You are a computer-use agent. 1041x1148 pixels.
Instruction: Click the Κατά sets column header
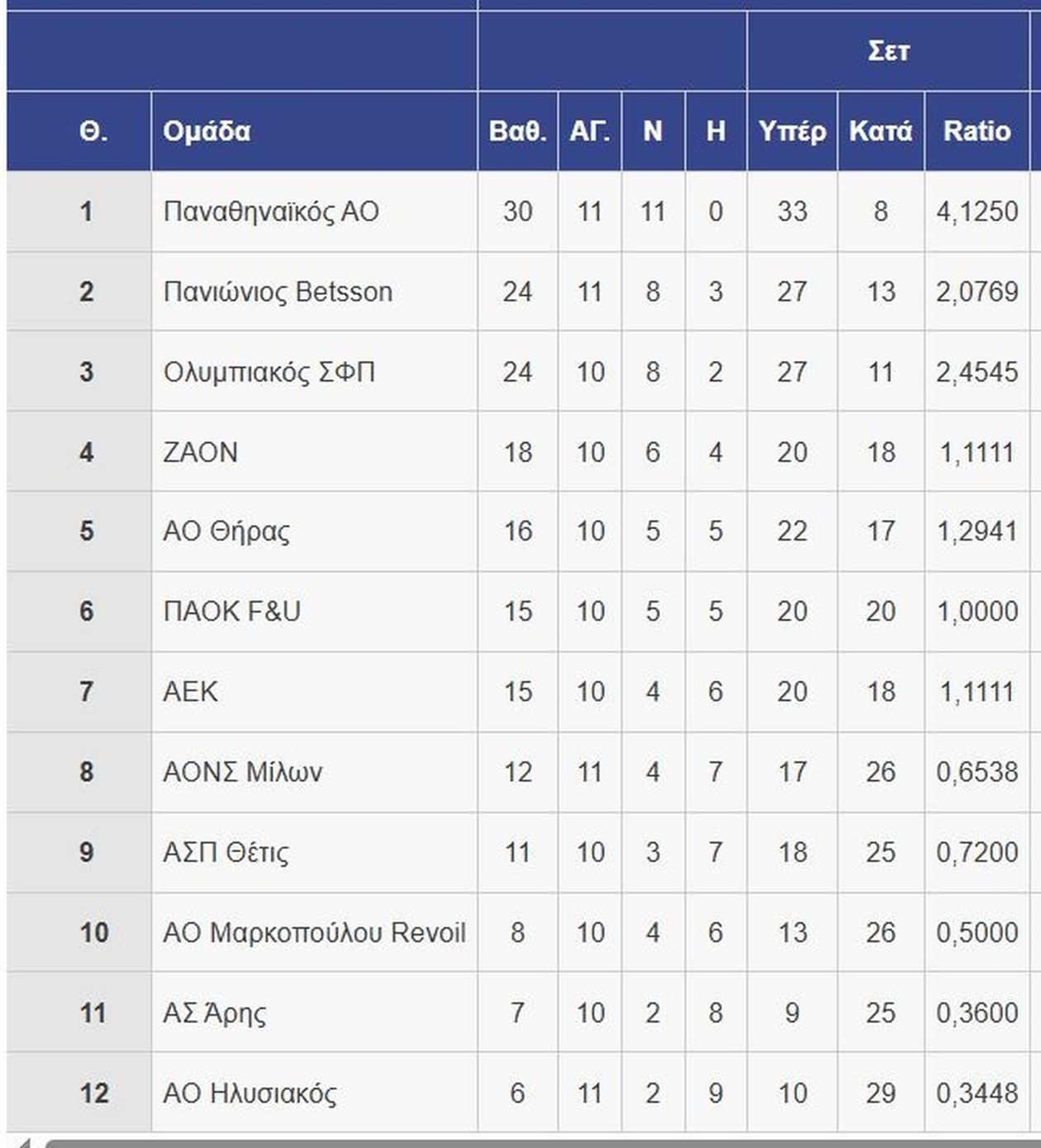click(x=881, y=131)
